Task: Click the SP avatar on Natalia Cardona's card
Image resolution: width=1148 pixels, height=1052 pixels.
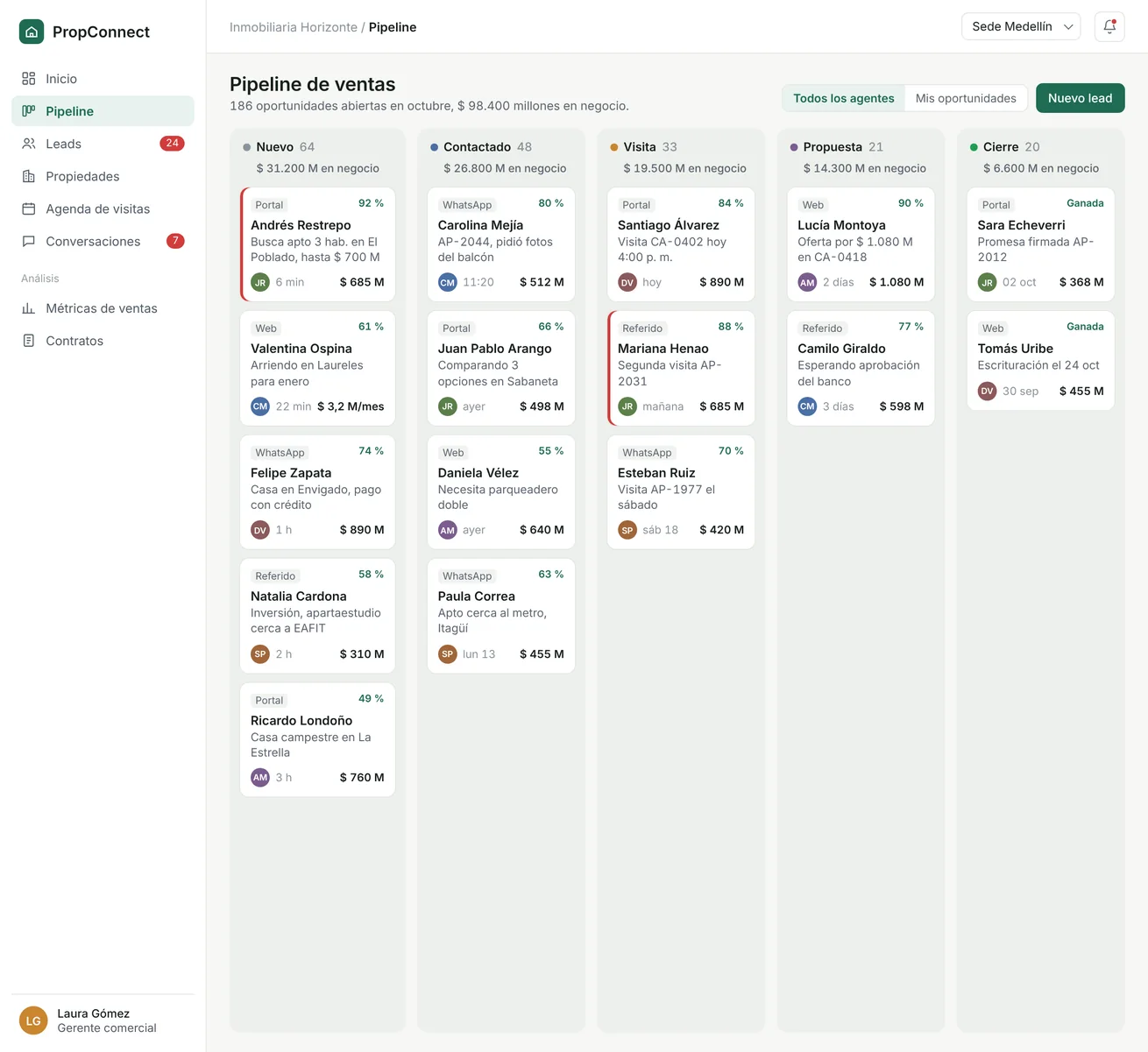Action: [260, 653]
